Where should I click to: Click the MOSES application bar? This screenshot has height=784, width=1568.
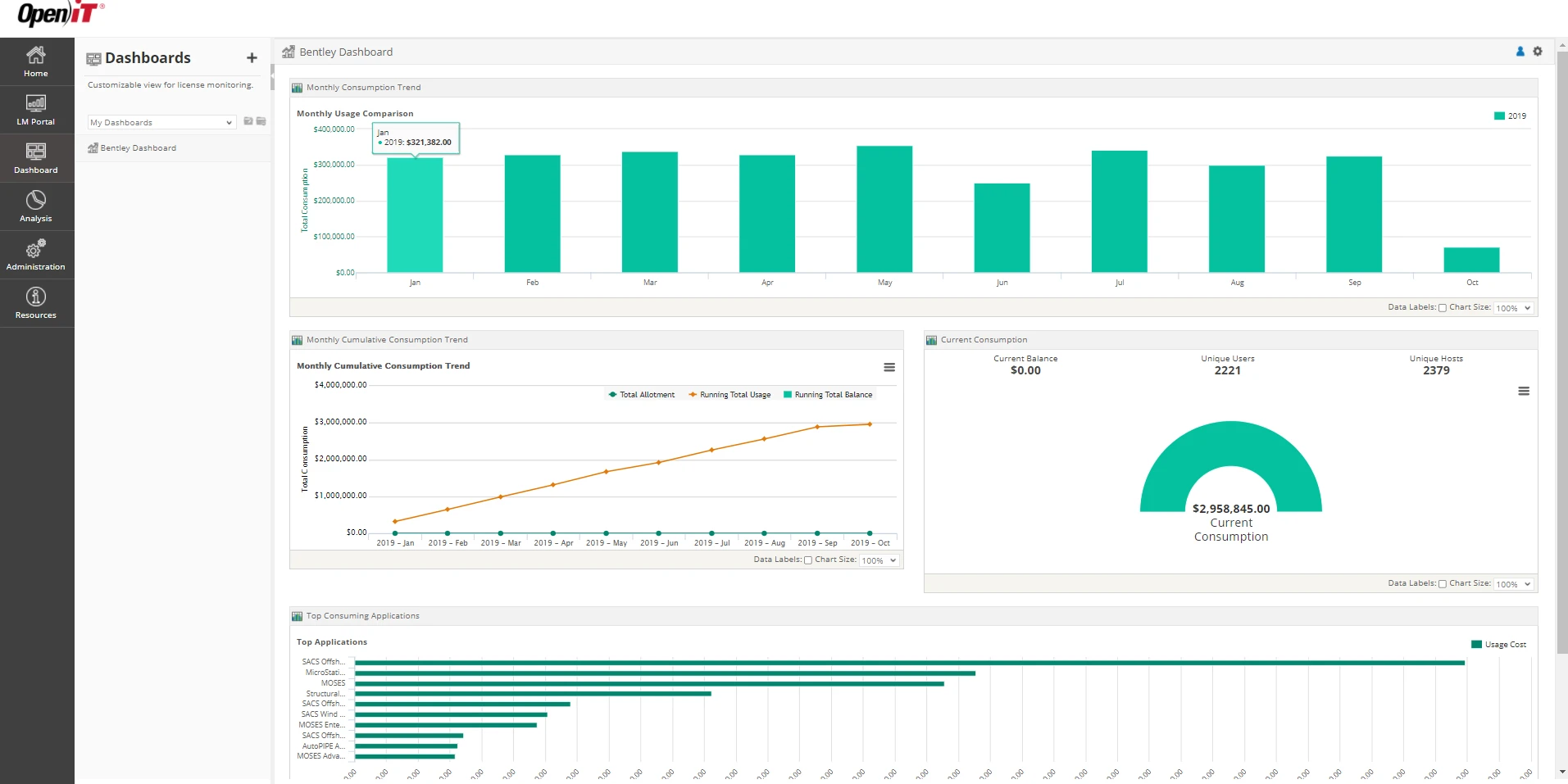point(649,683)
